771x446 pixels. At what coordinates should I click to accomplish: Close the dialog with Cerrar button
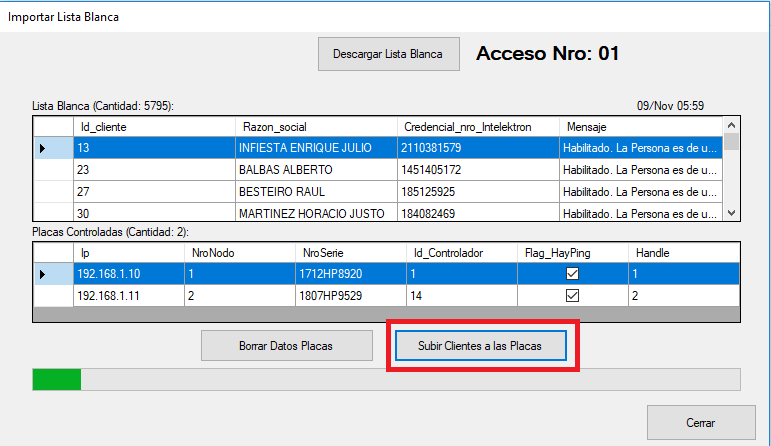point(700,422)
